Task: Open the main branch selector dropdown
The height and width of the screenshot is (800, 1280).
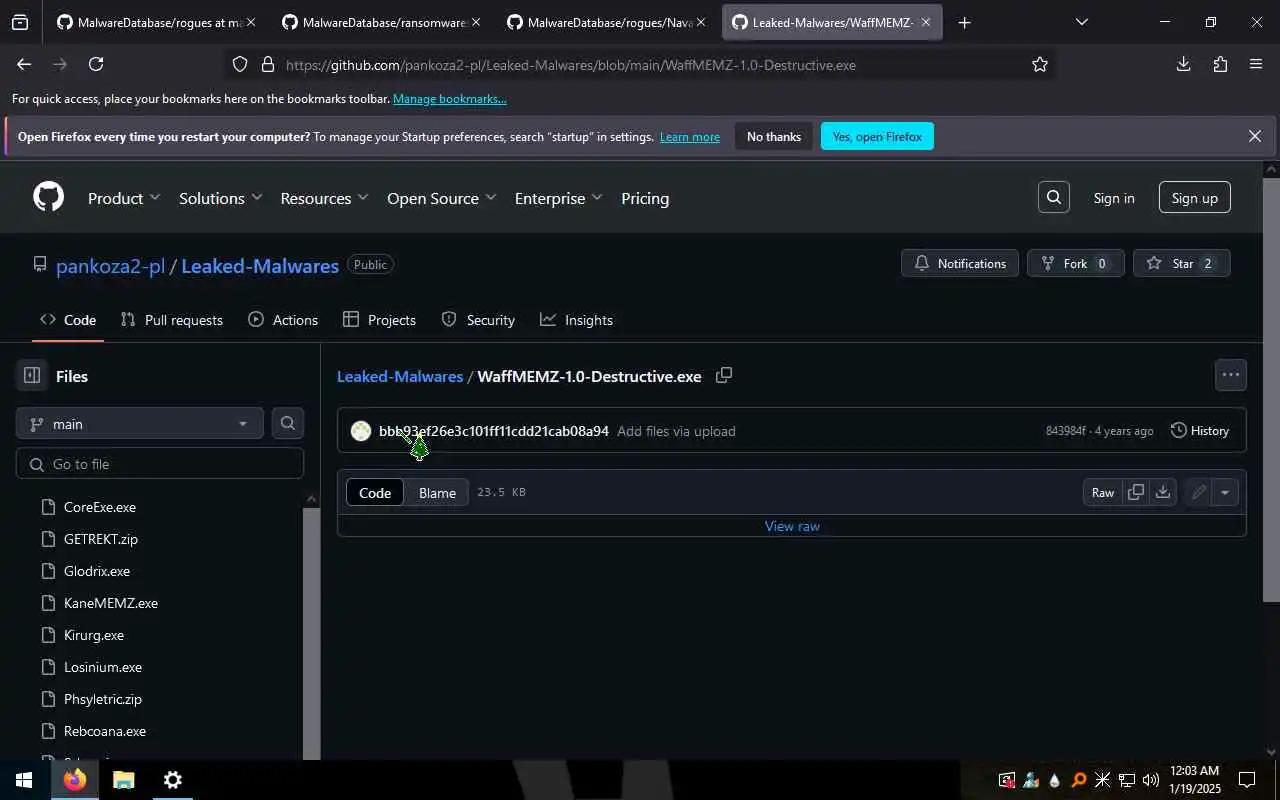Action: click(x=140, y=423)
